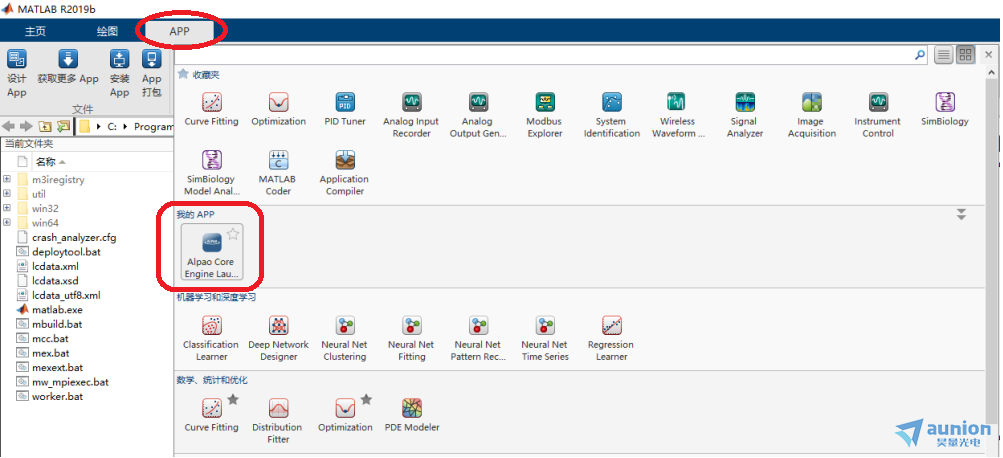Open Analog Output Generator app
1003x458 pixels.
tap(478, 115)
